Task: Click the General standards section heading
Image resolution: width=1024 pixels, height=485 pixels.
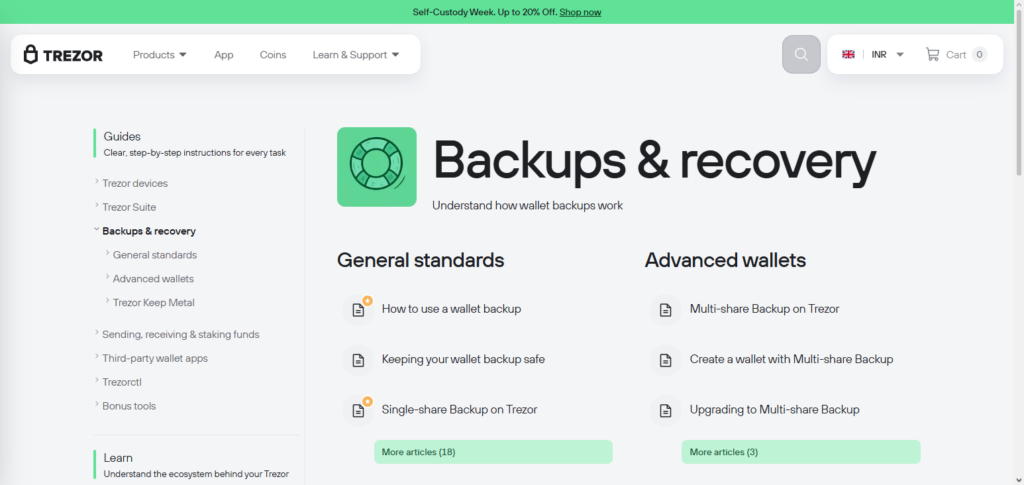Action: (421, 260)
